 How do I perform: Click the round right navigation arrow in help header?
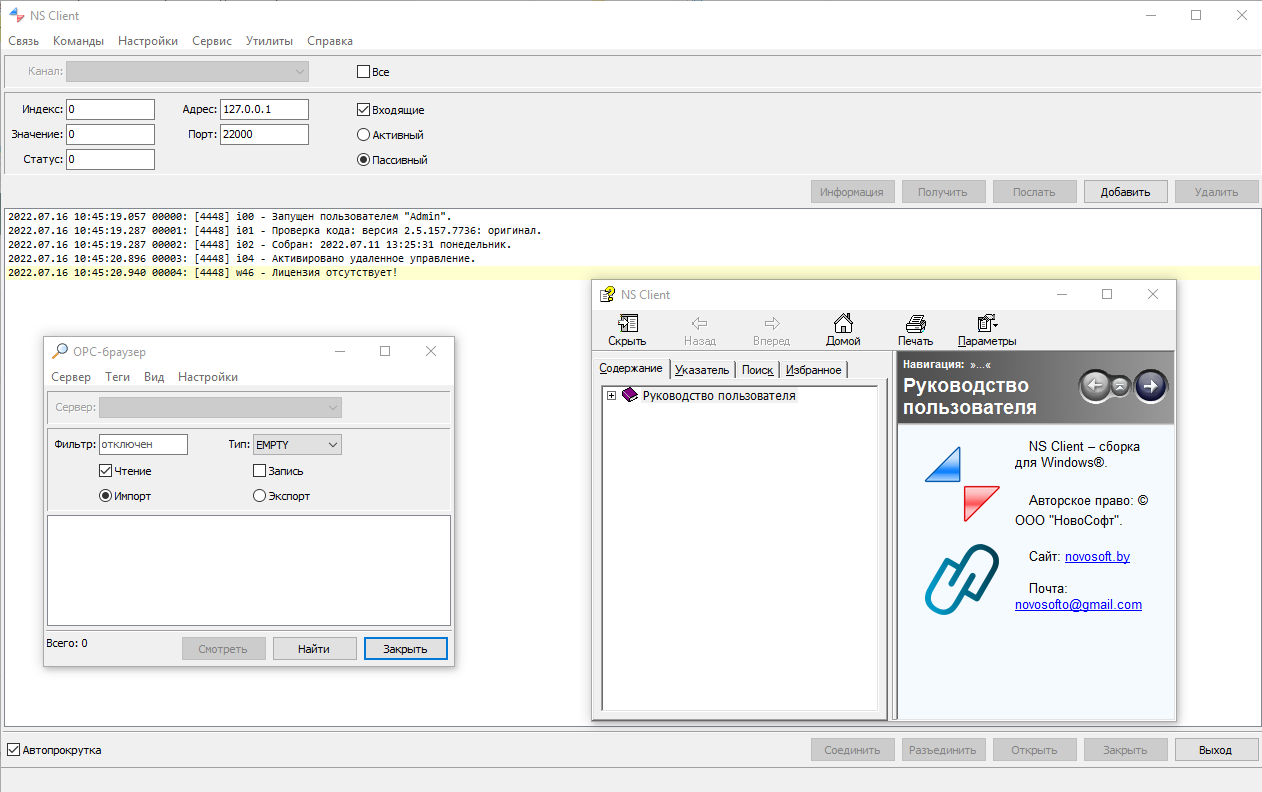pyautogui.click(x=1151, y=385)
